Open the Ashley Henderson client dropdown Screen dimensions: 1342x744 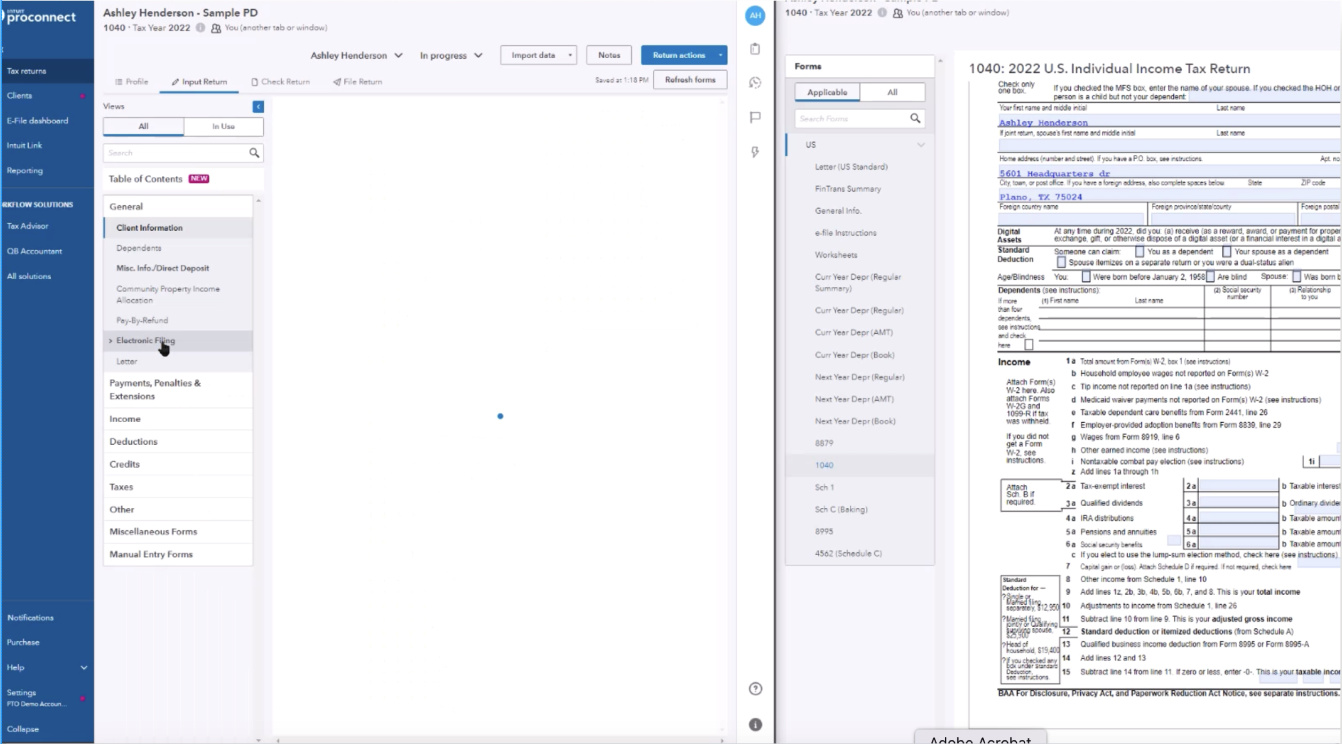pyautogui.click(x=356, y=55)
